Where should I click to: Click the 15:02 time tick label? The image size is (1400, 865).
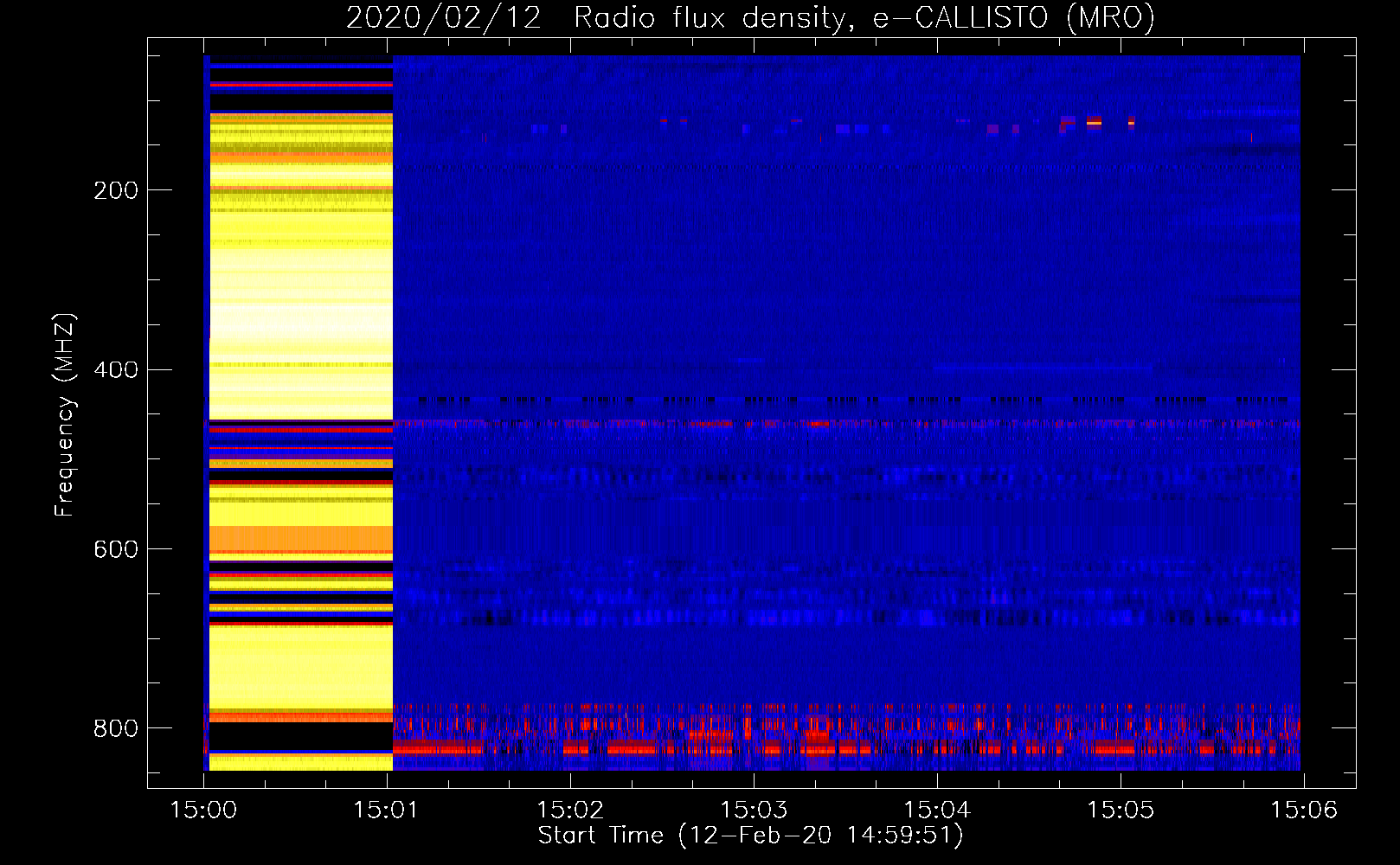[x=570, y=811]
